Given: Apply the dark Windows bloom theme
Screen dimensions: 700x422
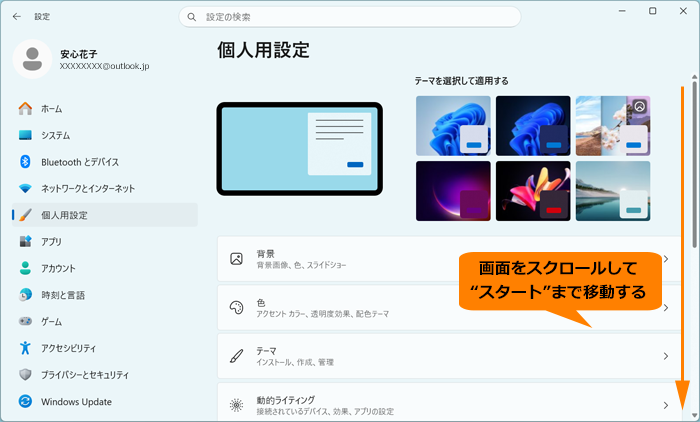Looking at the screenshot, I should coord(533,125).
